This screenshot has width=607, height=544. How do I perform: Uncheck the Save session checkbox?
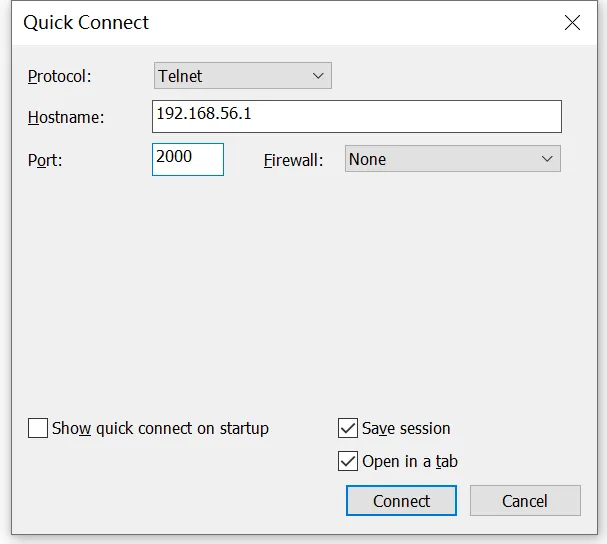(348, 428)
